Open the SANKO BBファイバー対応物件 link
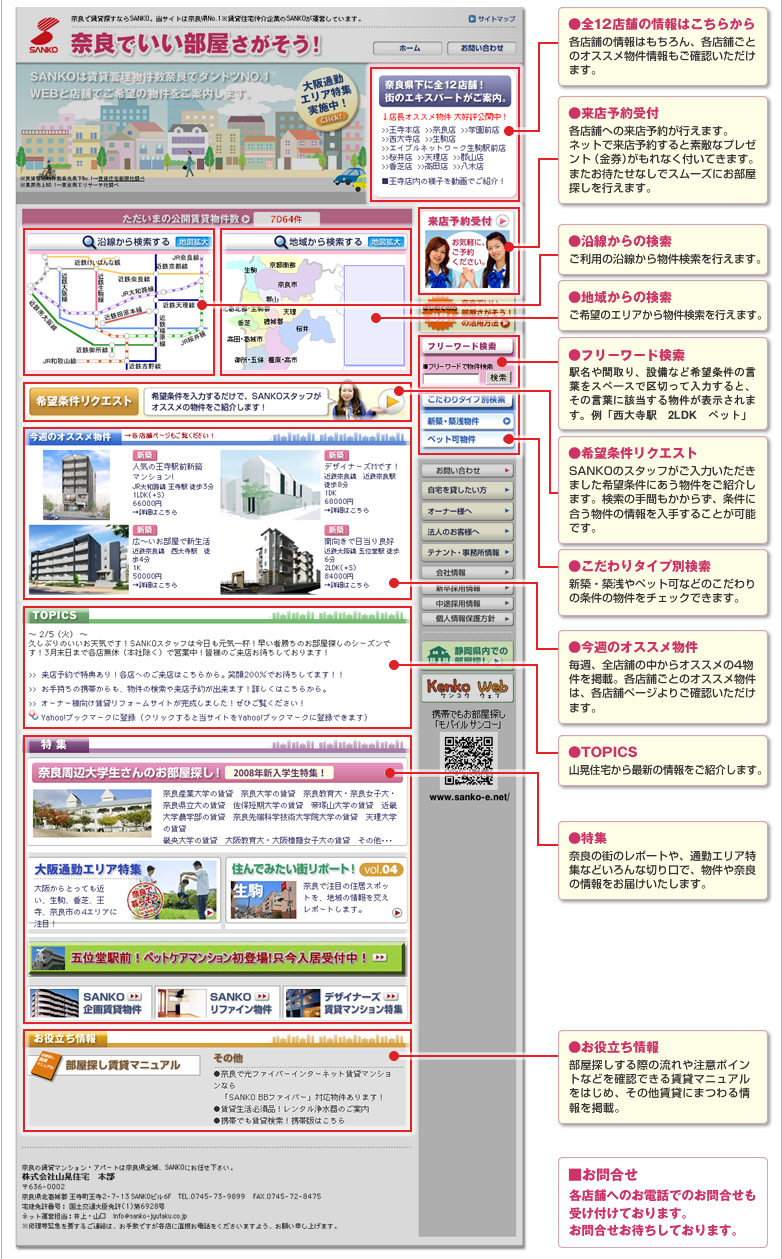Screen dimensions: 782x1259 (302, 1097)
